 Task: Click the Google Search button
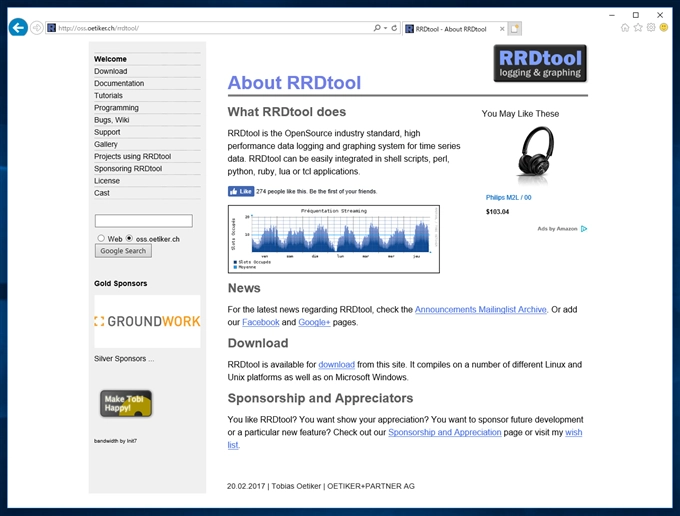[x=123, y=251]
